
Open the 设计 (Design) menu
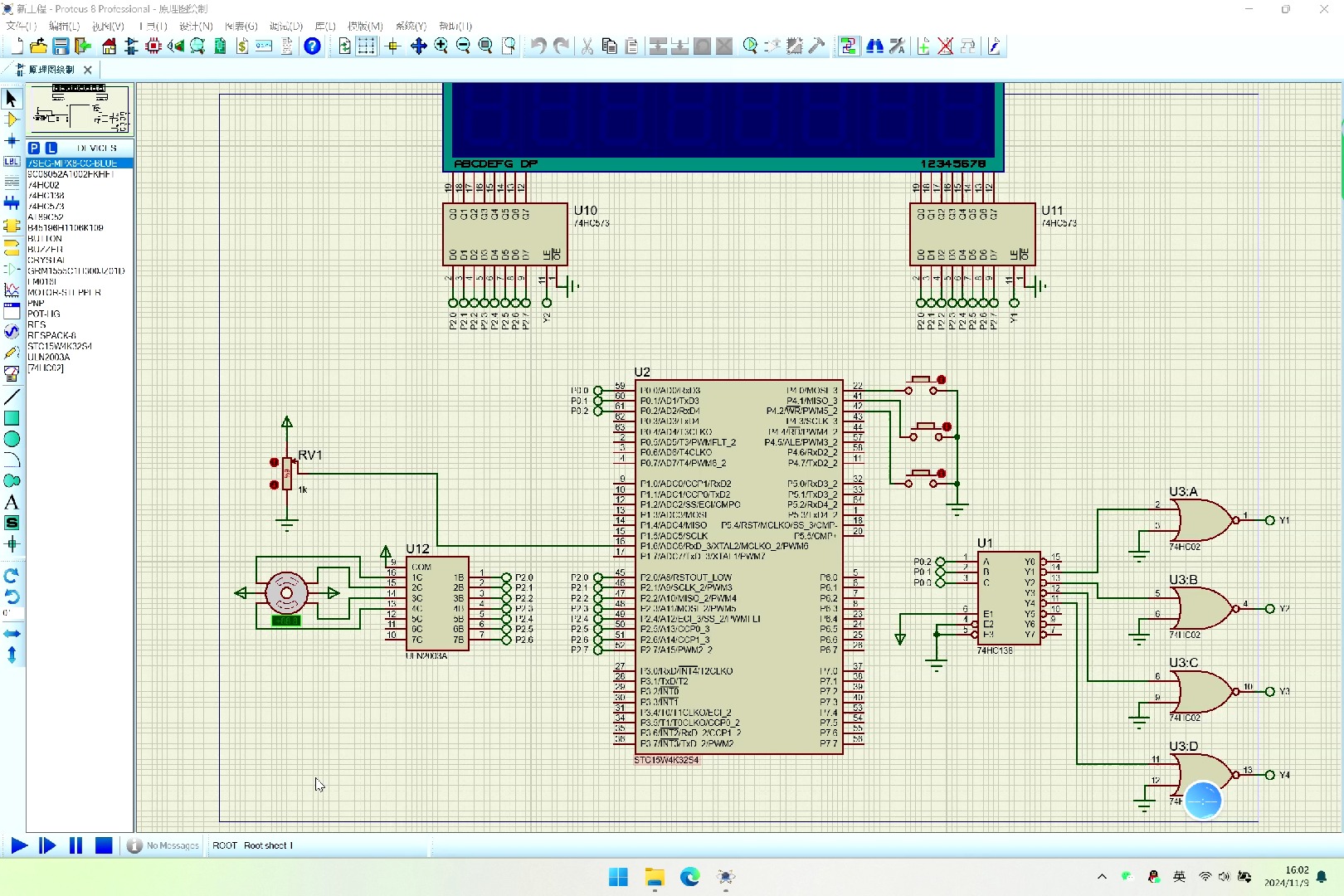pyautogui.click(x=196, y=27)
